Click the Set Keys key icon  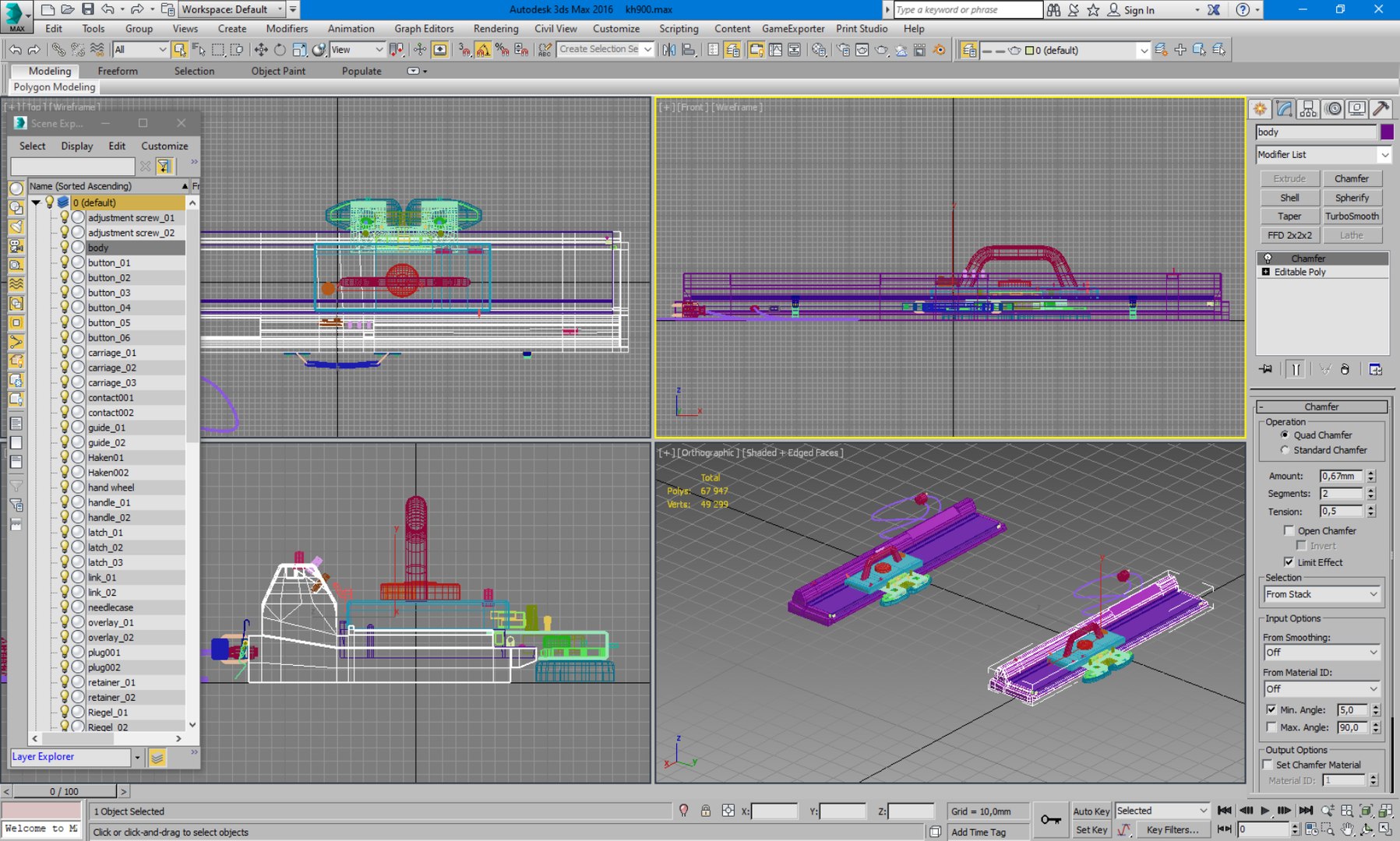click(x=1051, y=819)
